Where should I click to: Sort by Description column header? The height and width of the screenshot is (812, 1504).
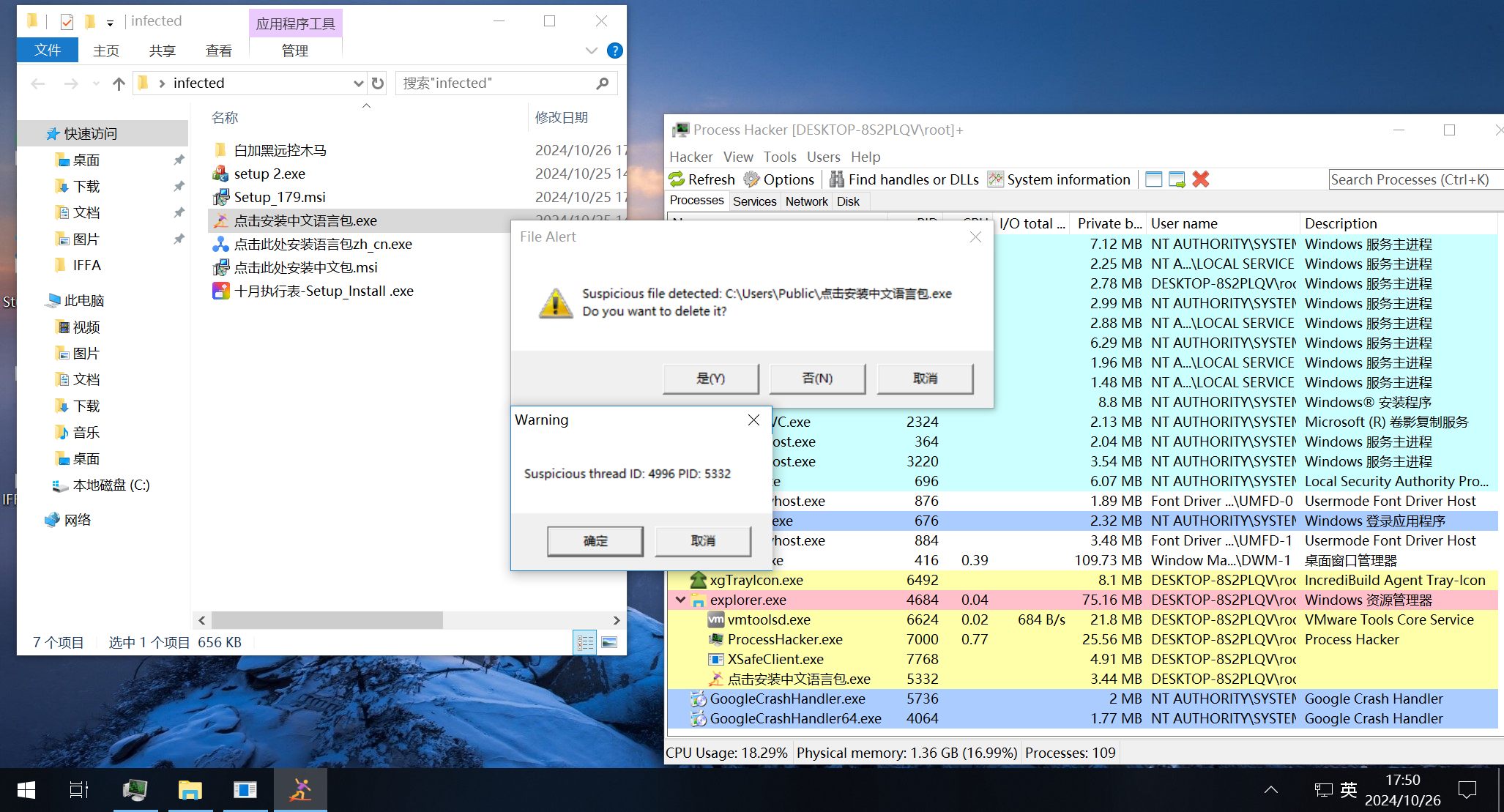[1399, 223]
